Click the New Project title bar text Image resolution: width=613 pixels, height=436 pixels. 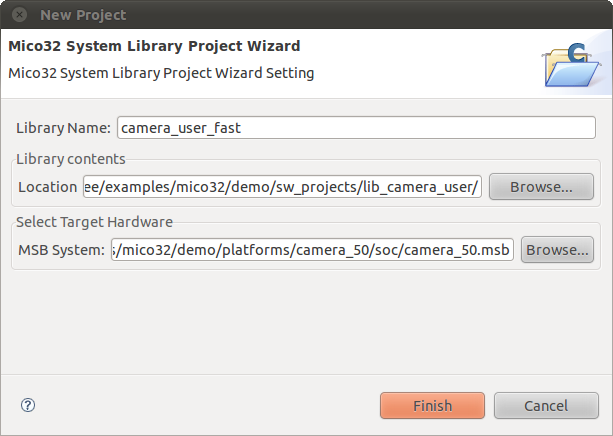click(83, 15)
